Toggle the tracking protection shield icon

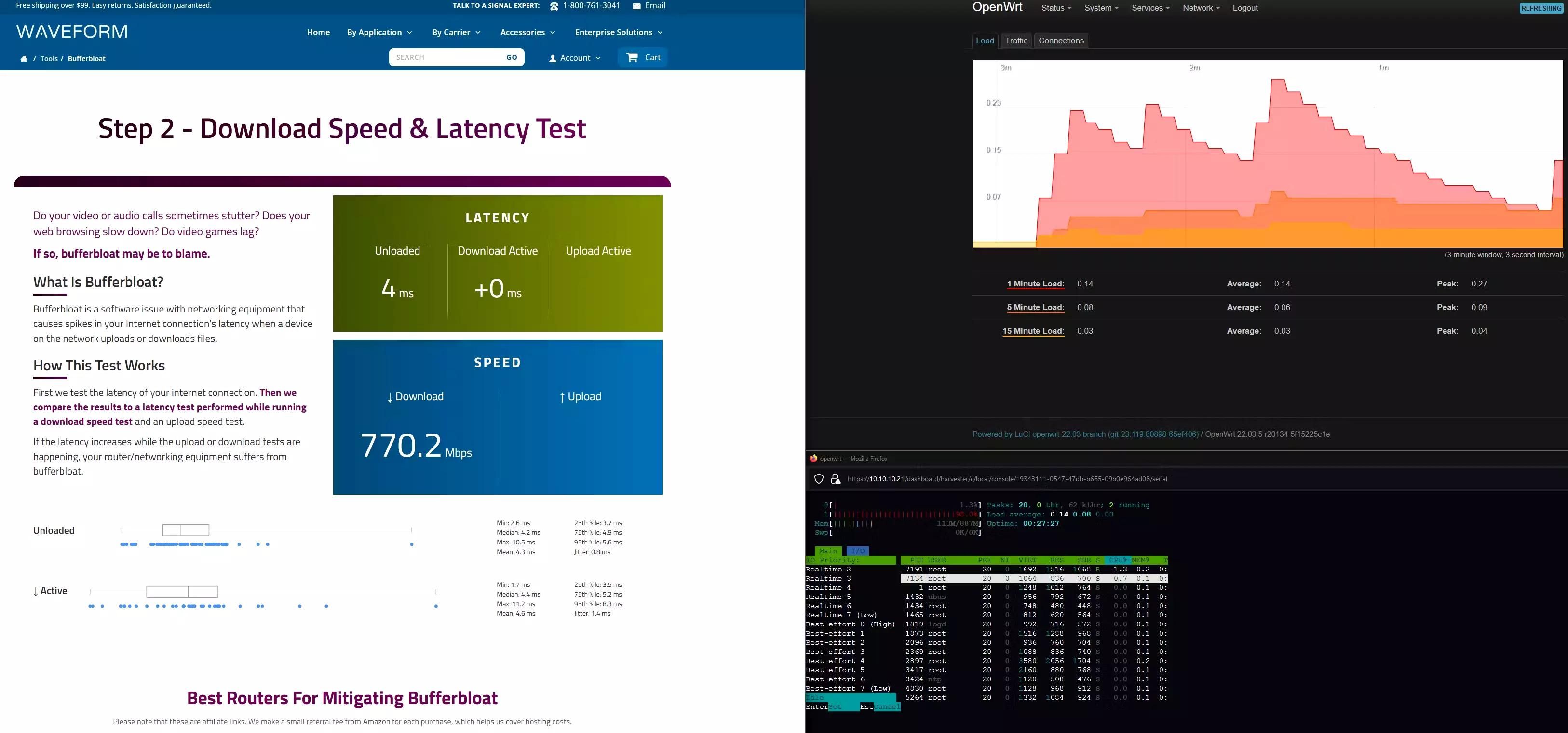(x=819, y=478)
